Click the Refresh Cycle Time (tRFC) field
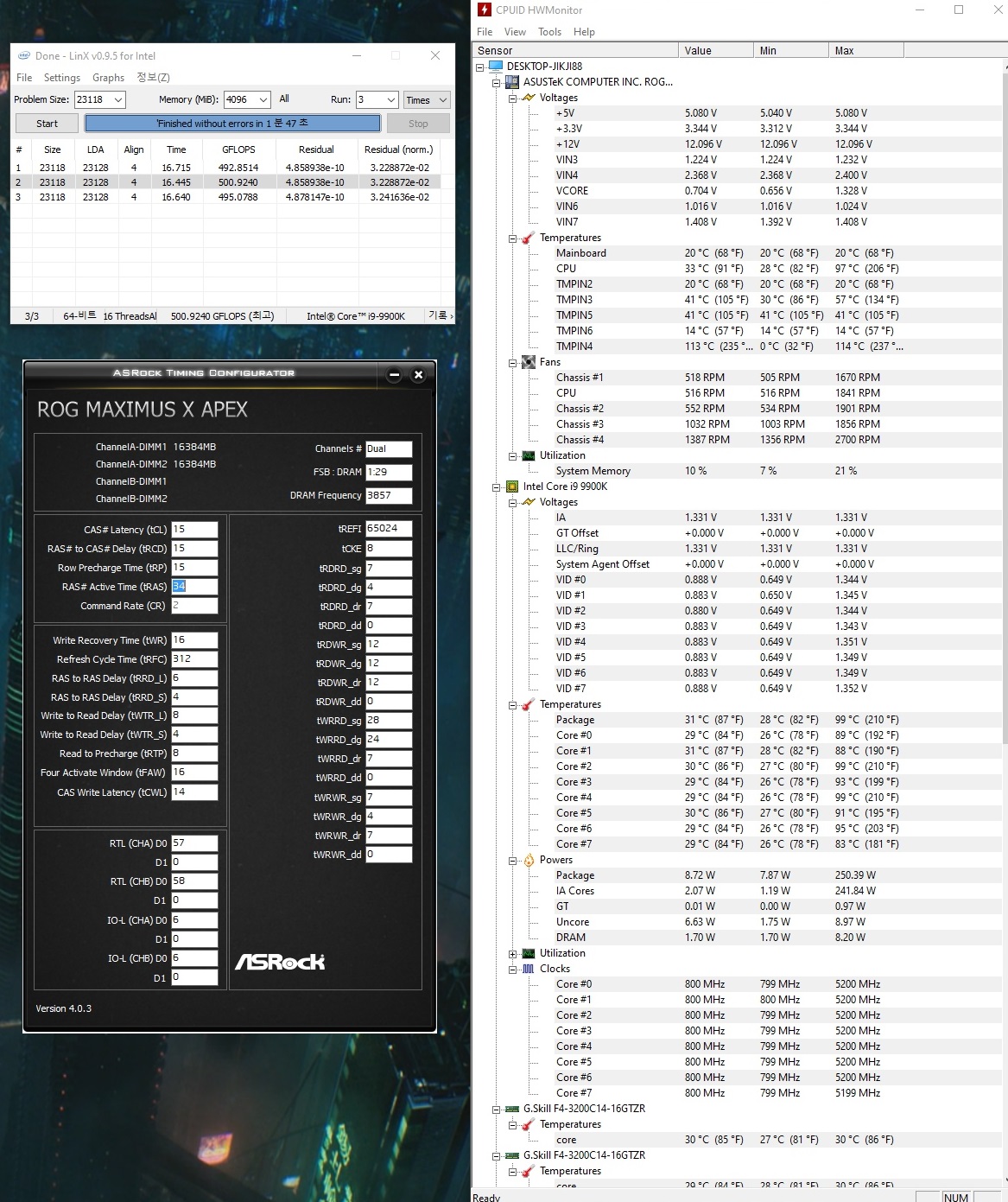 194,658
